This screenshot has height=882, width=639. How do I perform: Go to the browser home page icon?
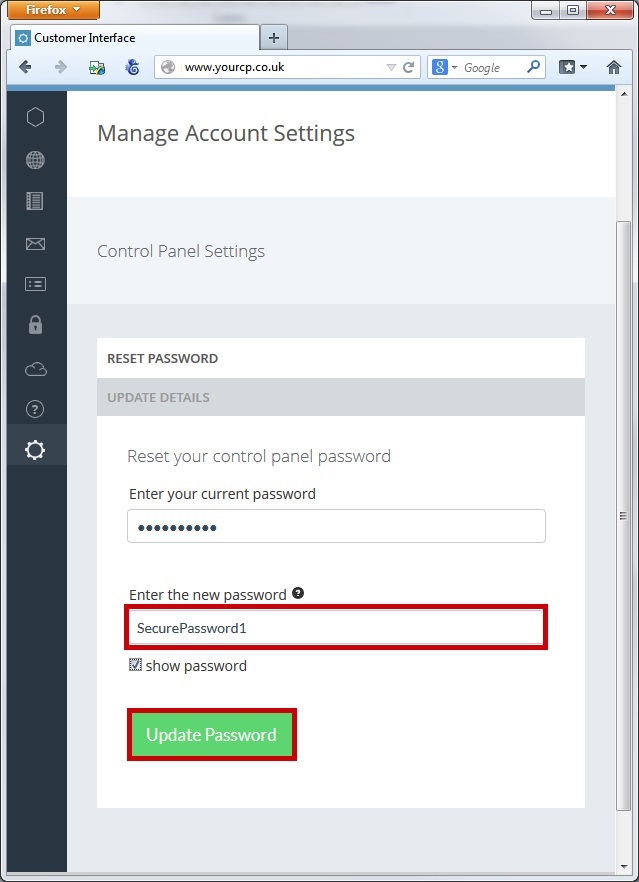[614, 67]
